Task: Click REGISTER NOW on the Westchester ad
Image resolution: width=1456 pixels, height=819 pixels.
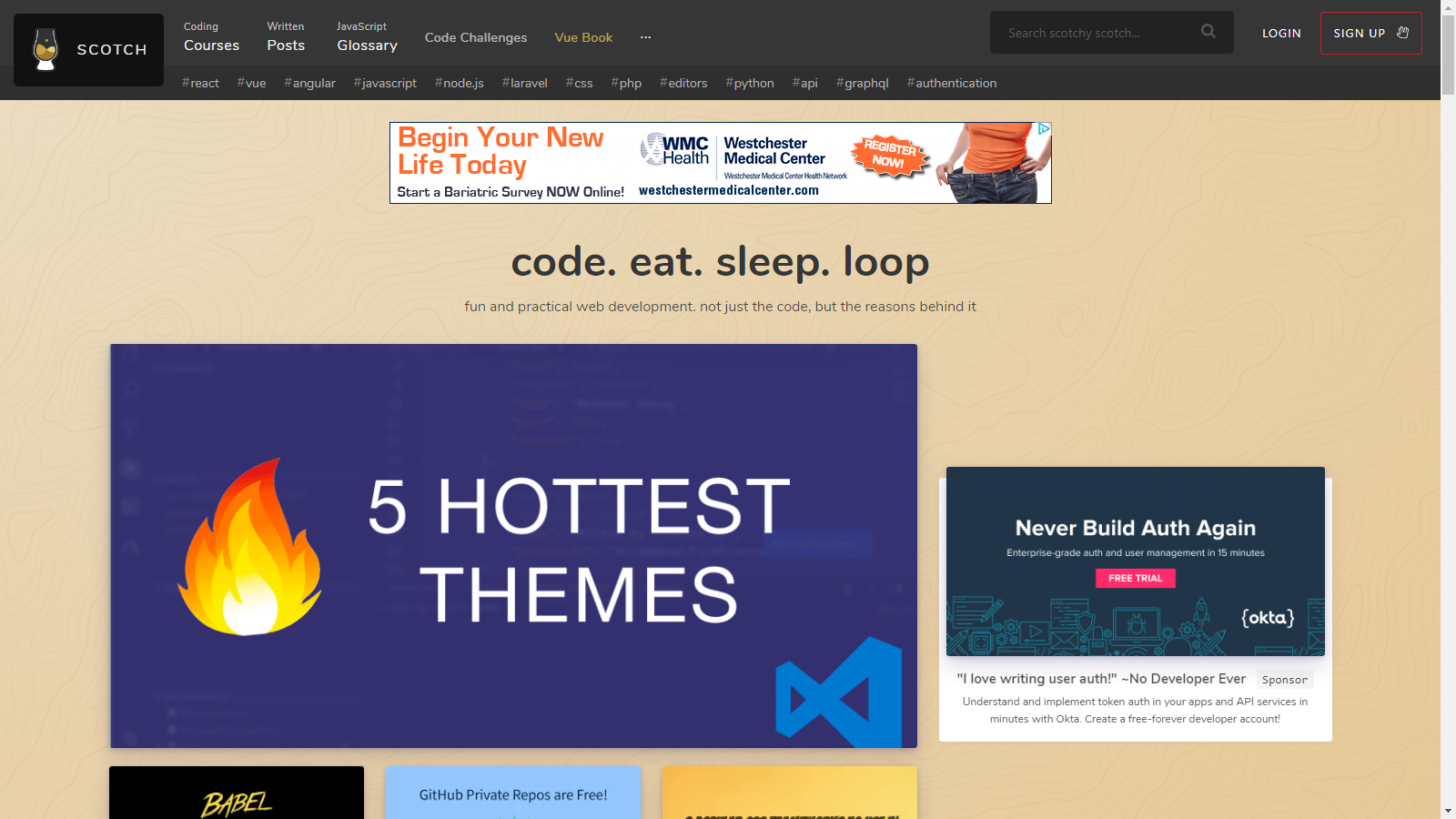Action: pos(890,156)
